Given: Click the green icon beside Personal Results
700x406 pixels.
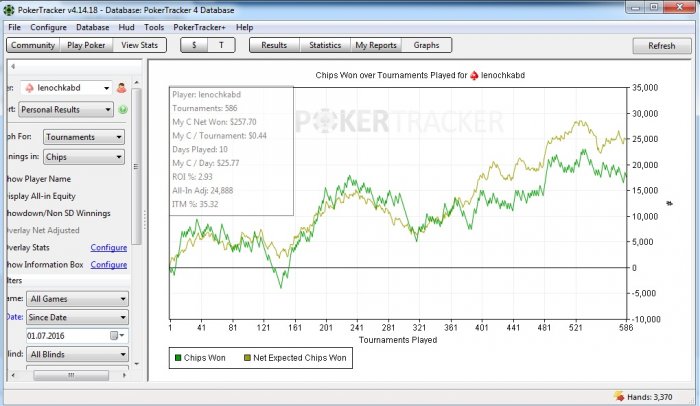Looking at the screenshot, I should pyautogui.click(x=123, y=109).
